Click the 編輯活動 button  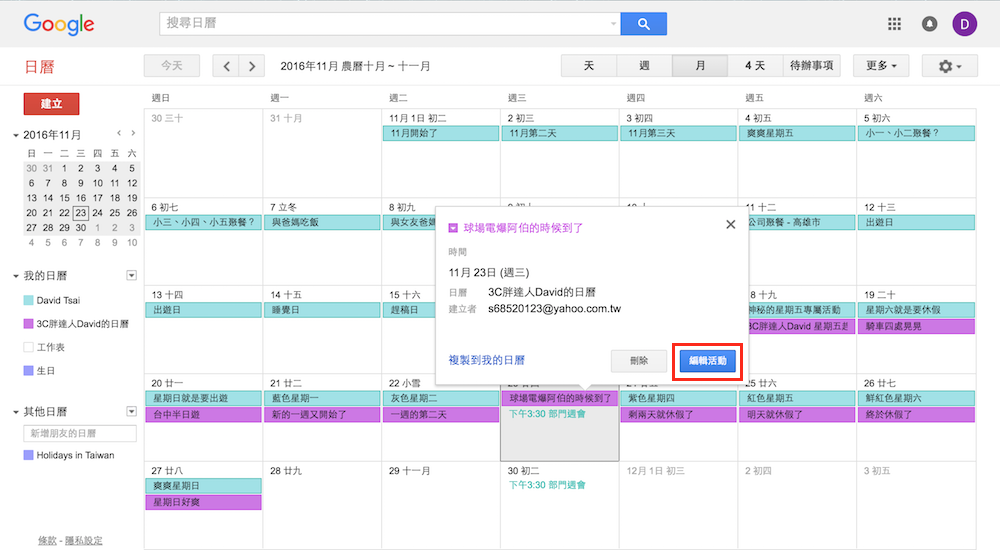tap(708, 361)
